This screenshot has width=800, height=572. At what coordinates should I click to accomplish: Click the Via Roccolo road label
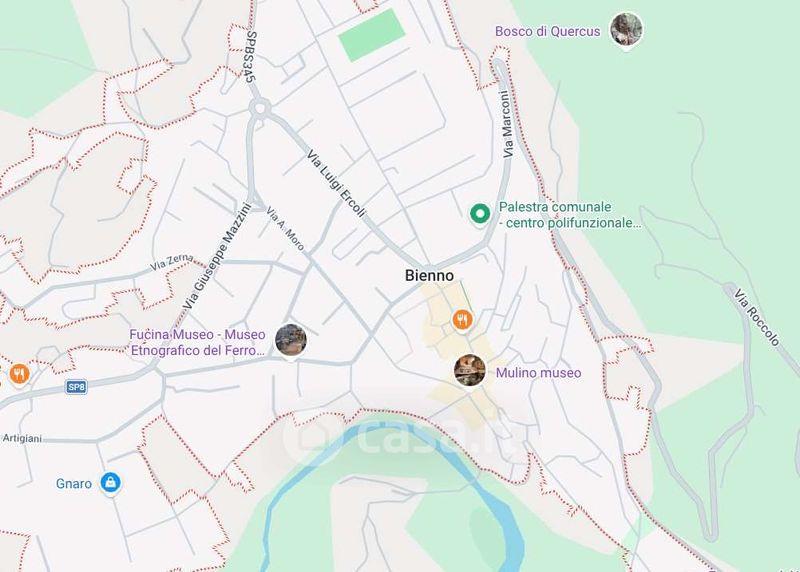coord(757,317)
